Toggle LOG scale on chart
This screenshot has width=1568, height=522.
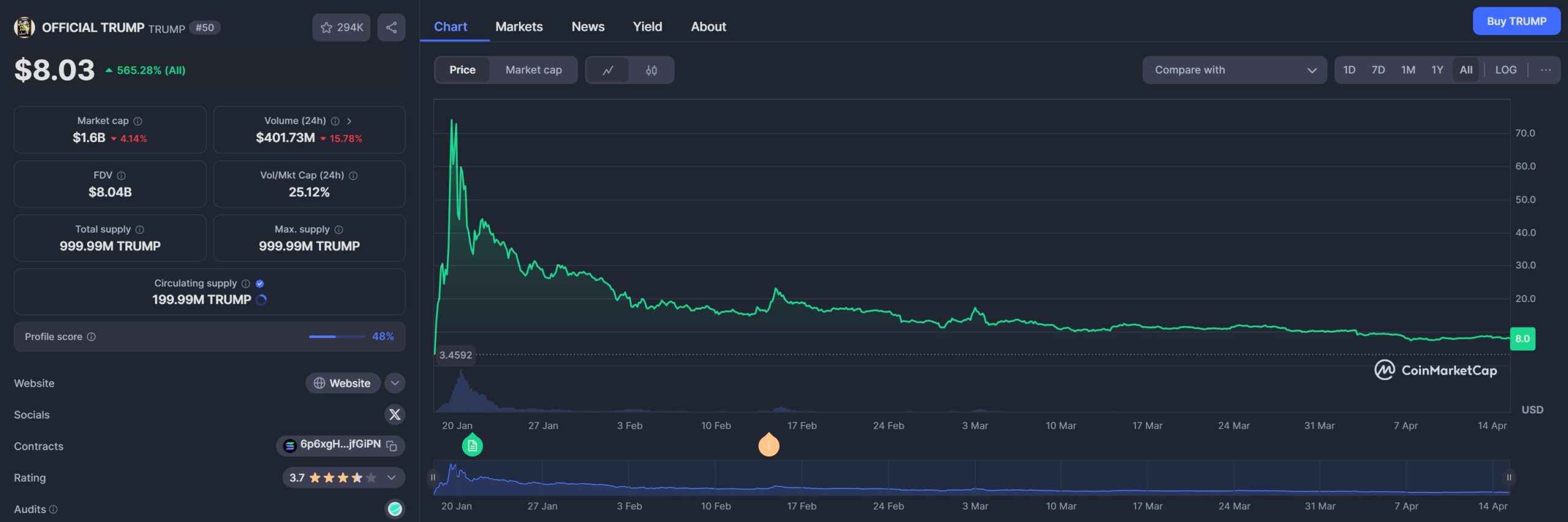(1506, 70)
